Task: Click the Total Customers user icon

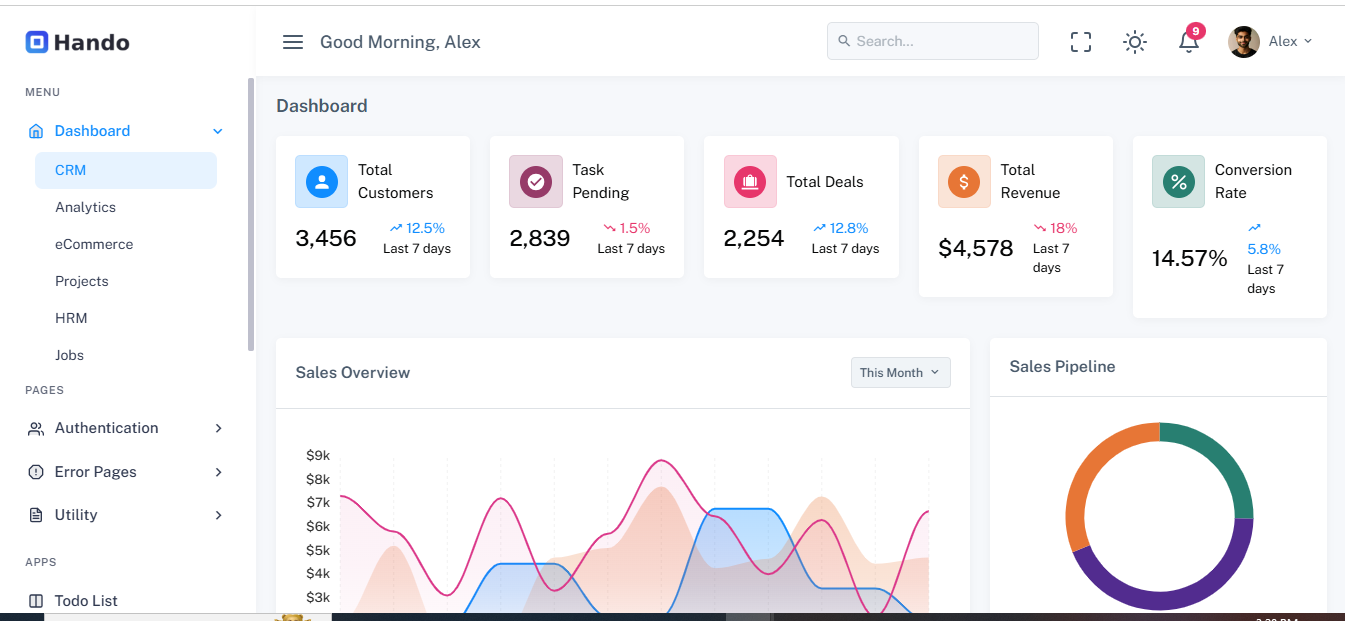Action: pos(321,181)
